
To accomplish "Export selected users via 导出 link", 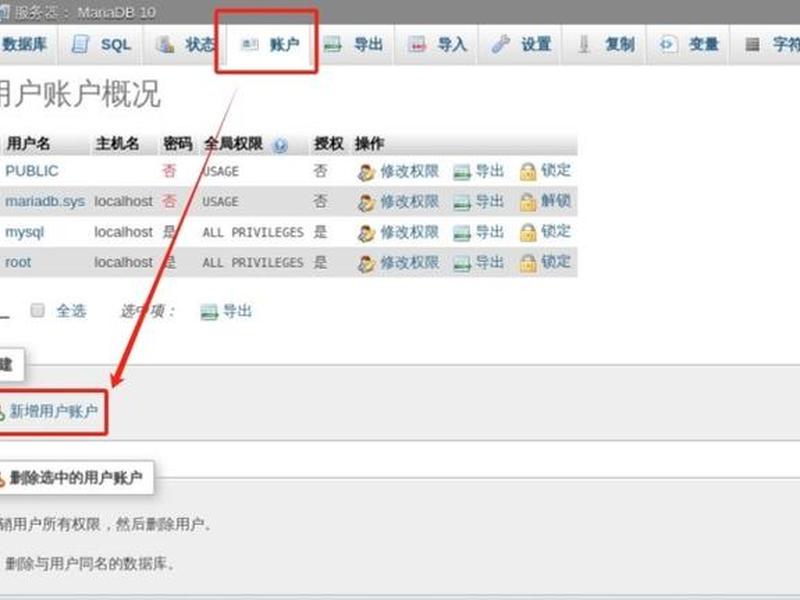I will pyautogui.click(x=237, y=311).
